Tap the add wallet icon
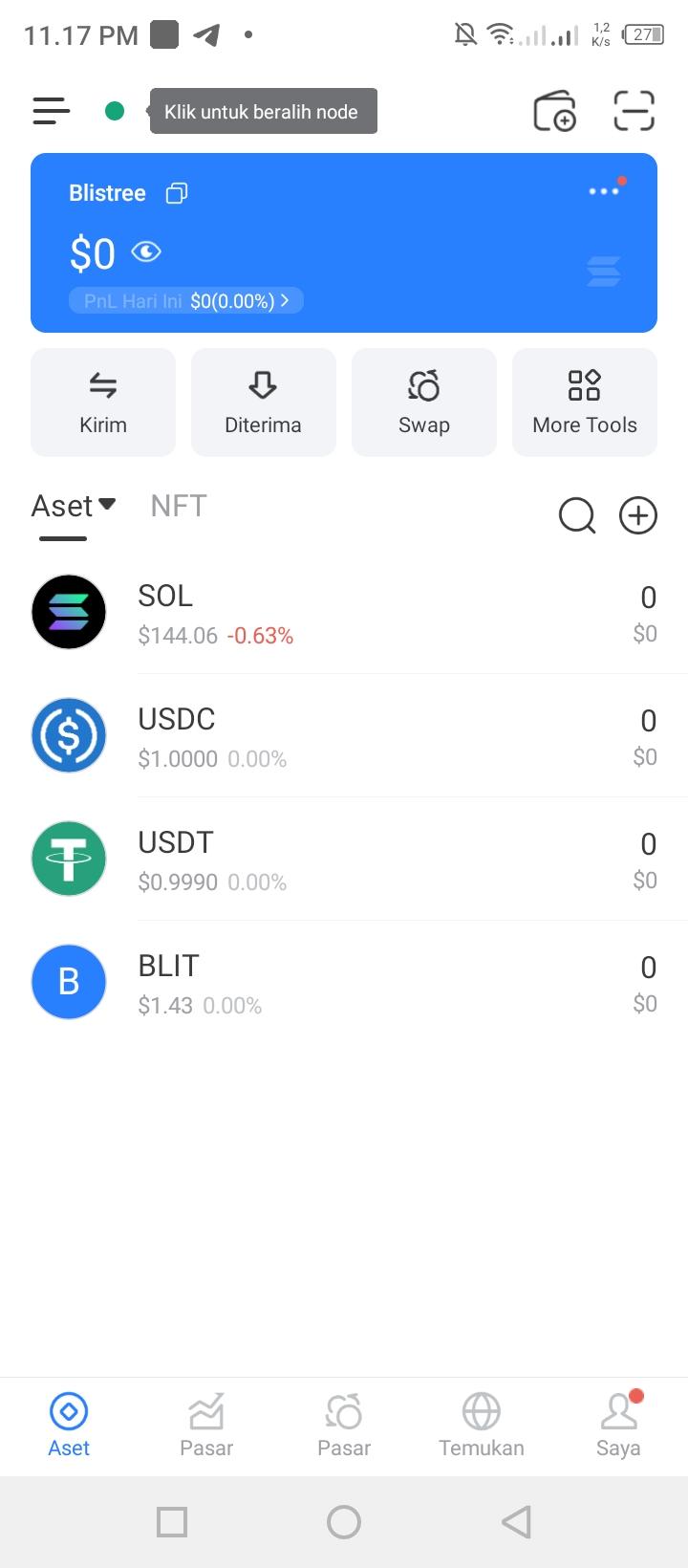The width and height of the screenshot is (688, 1568). (554, 111)
